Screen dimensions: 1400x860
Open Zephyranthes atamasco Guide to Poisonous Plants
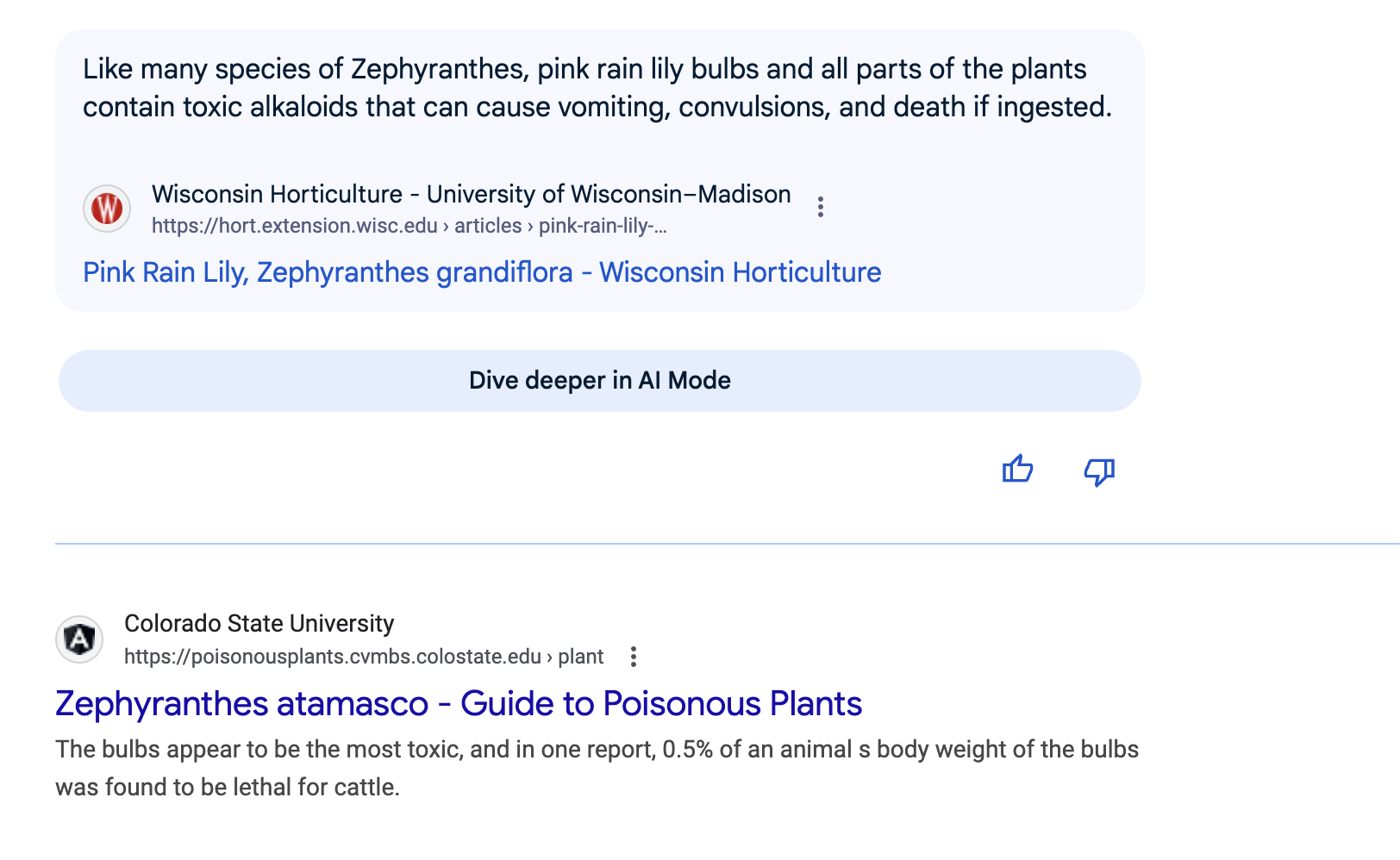(459, 703)
